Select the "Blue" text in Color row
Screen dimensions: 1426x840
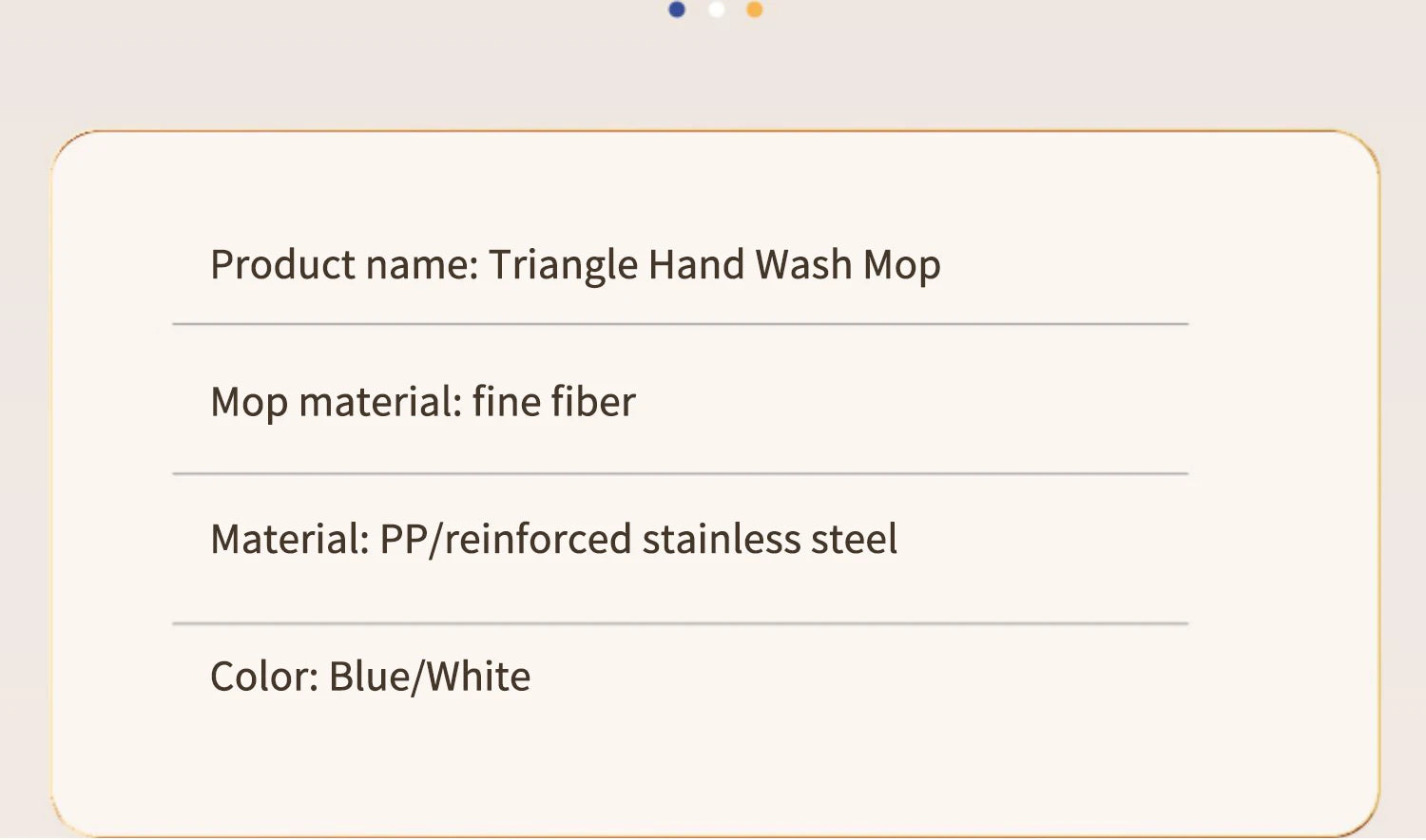coord(369,678)
